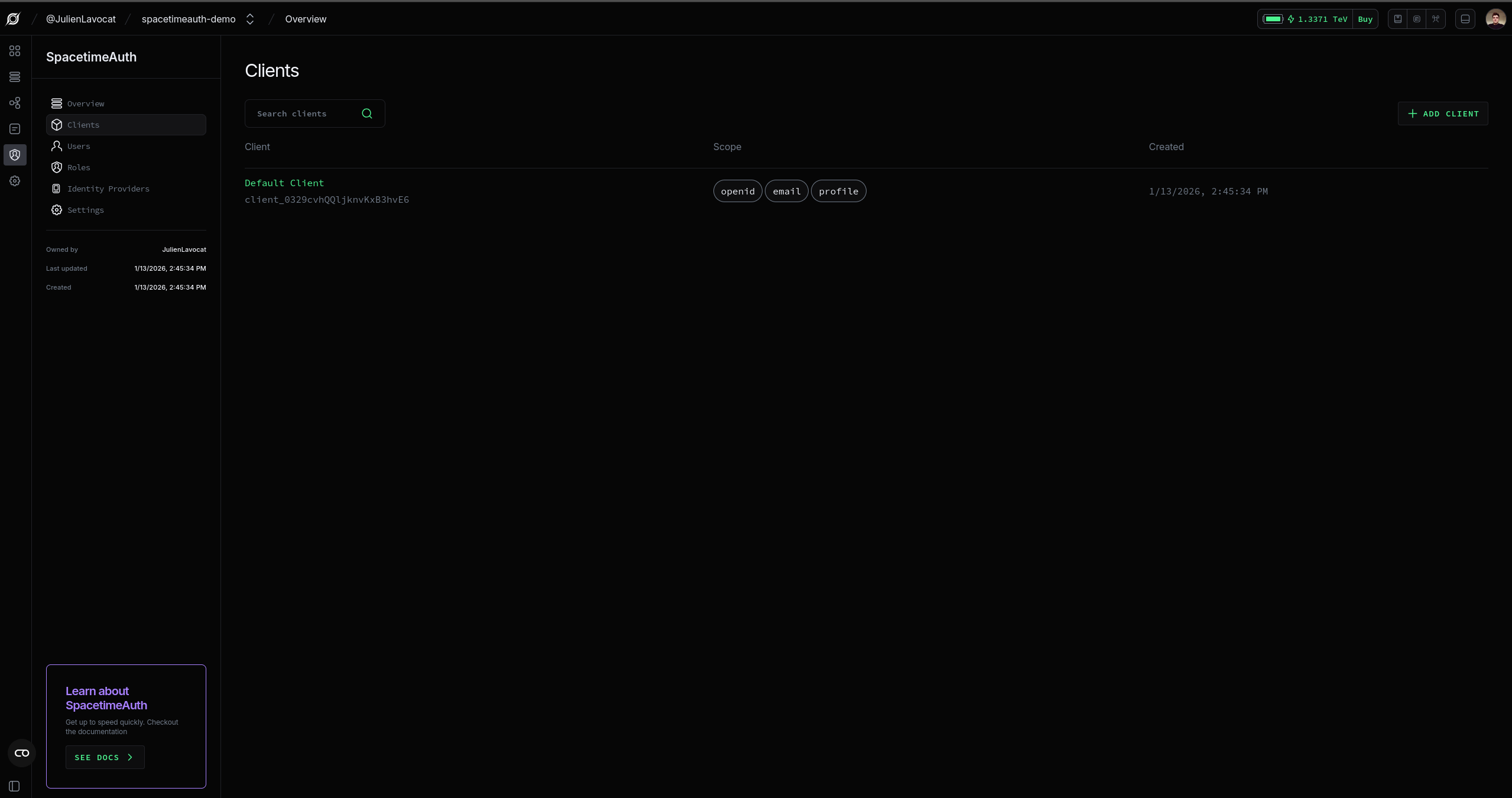Click the CO badge at the bottom left
1512x798 pixels.
[x=21, y=753]
